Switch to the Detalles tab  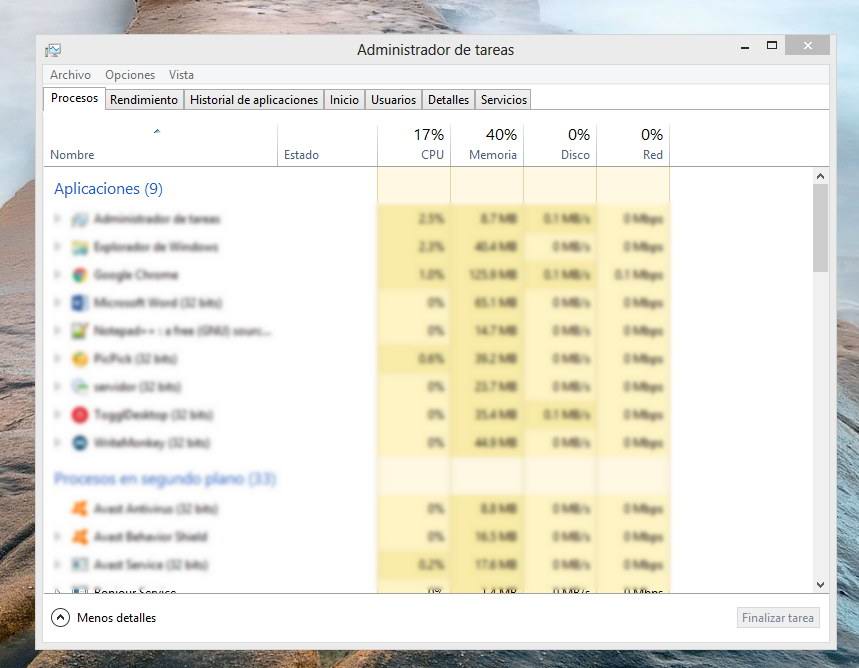(448, 100)
